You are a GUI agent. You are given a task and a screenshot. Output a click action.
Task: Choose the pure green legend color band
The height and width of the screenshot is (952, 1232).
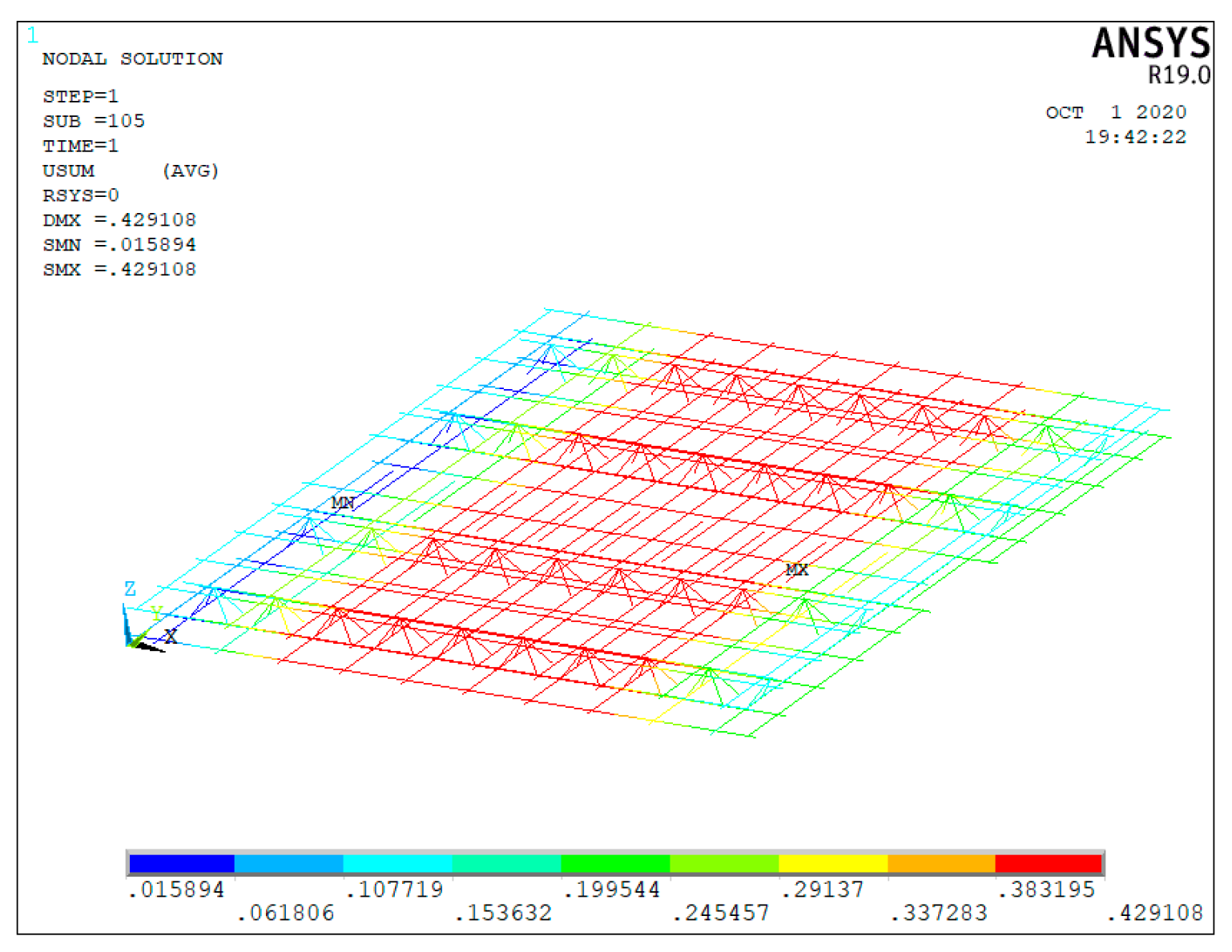615,863
